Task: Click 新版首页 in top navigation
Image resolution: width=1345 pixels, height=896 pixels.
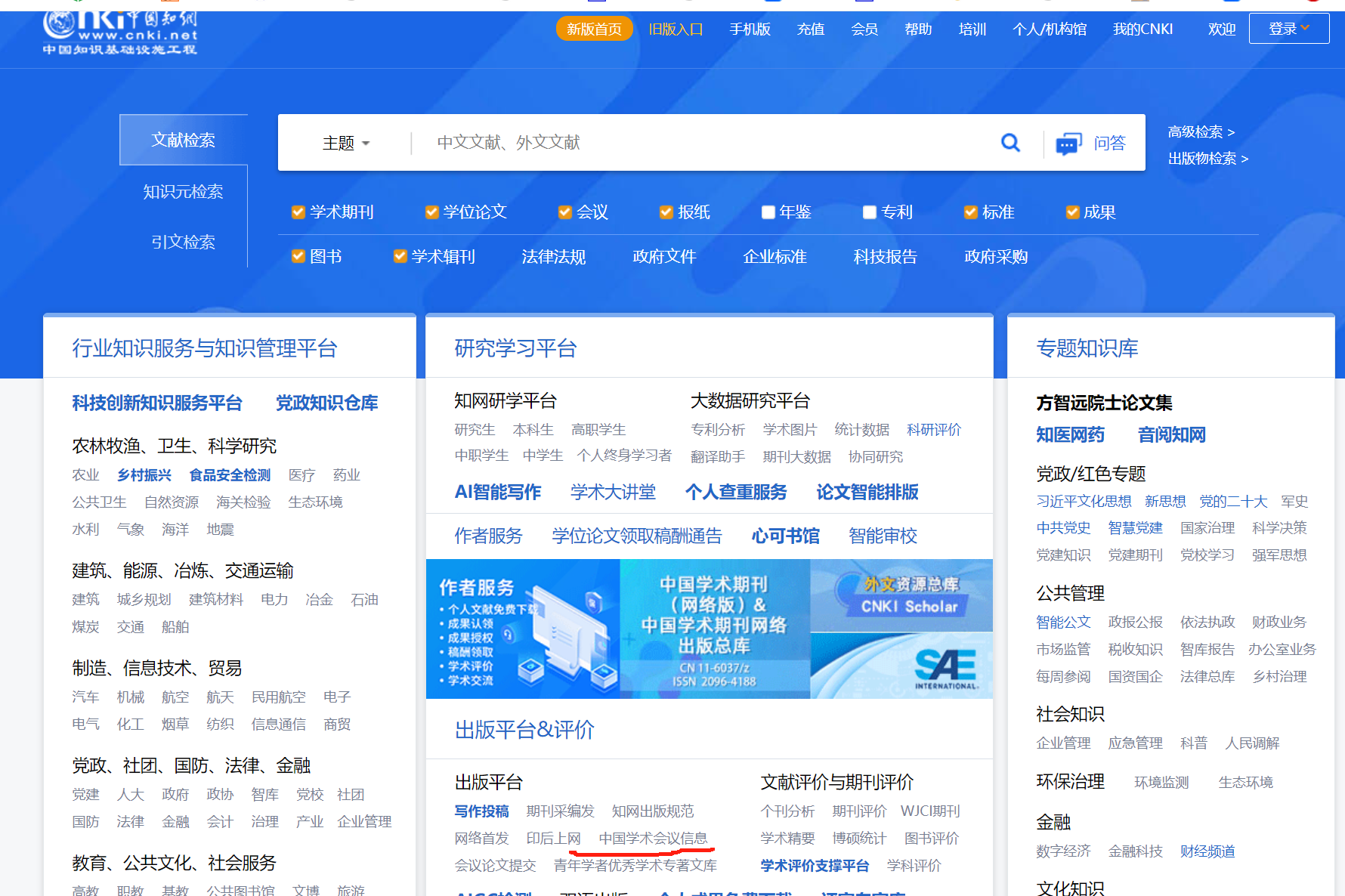Action: click(594, 29)
